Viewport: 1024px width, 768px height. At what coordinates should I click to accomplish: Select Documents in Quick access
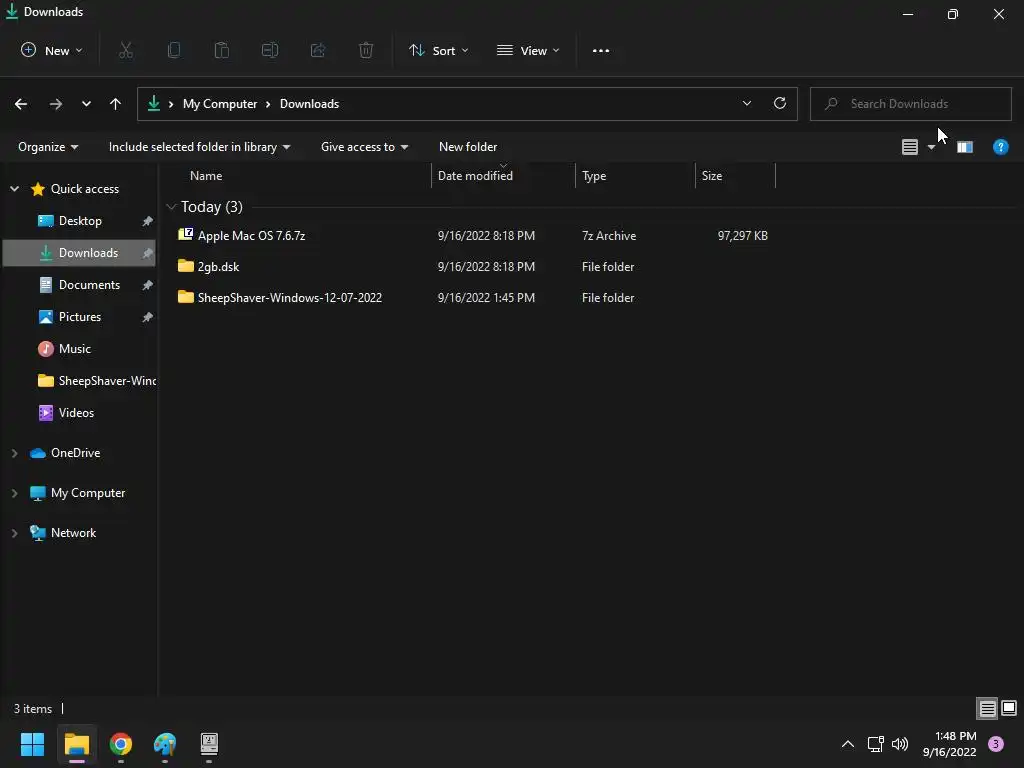pos(79,285)
